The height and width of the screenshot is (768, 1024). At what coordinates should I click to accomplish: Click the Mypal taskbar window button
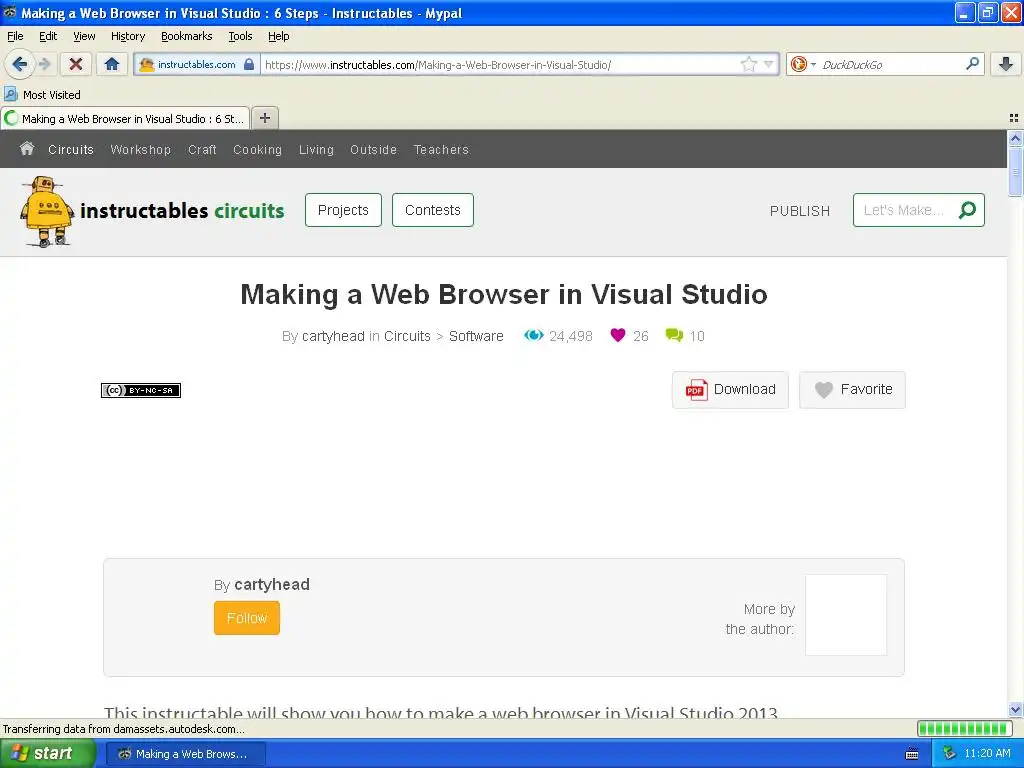pos(185,754)
